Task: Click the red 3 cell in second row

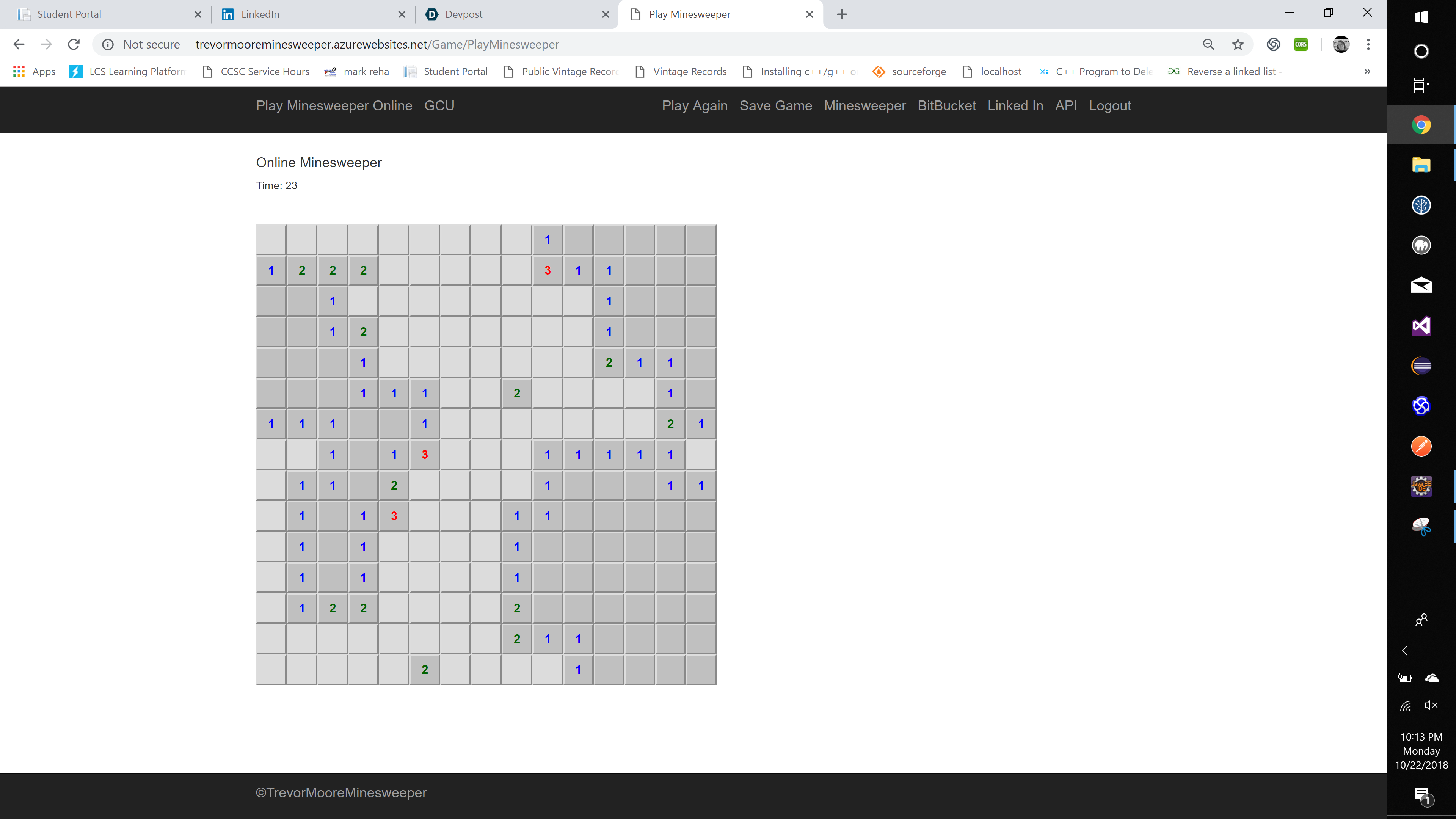Action: [x=547, y=270]
